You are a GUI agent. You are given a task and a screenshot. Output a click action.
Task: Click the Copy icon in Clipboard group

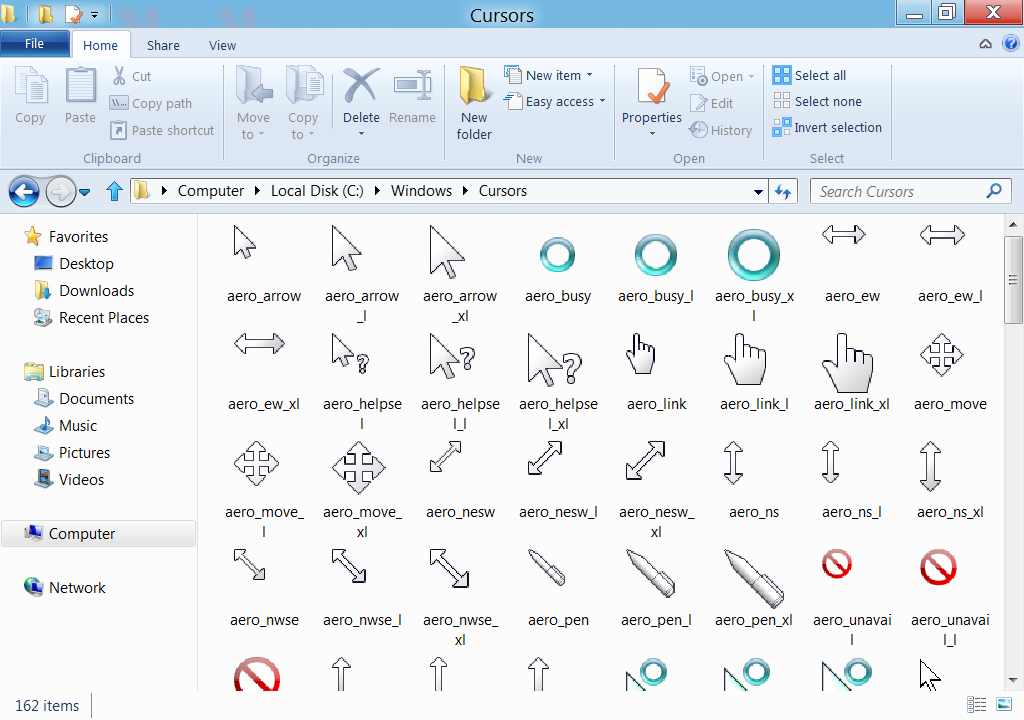coord(31,86)
